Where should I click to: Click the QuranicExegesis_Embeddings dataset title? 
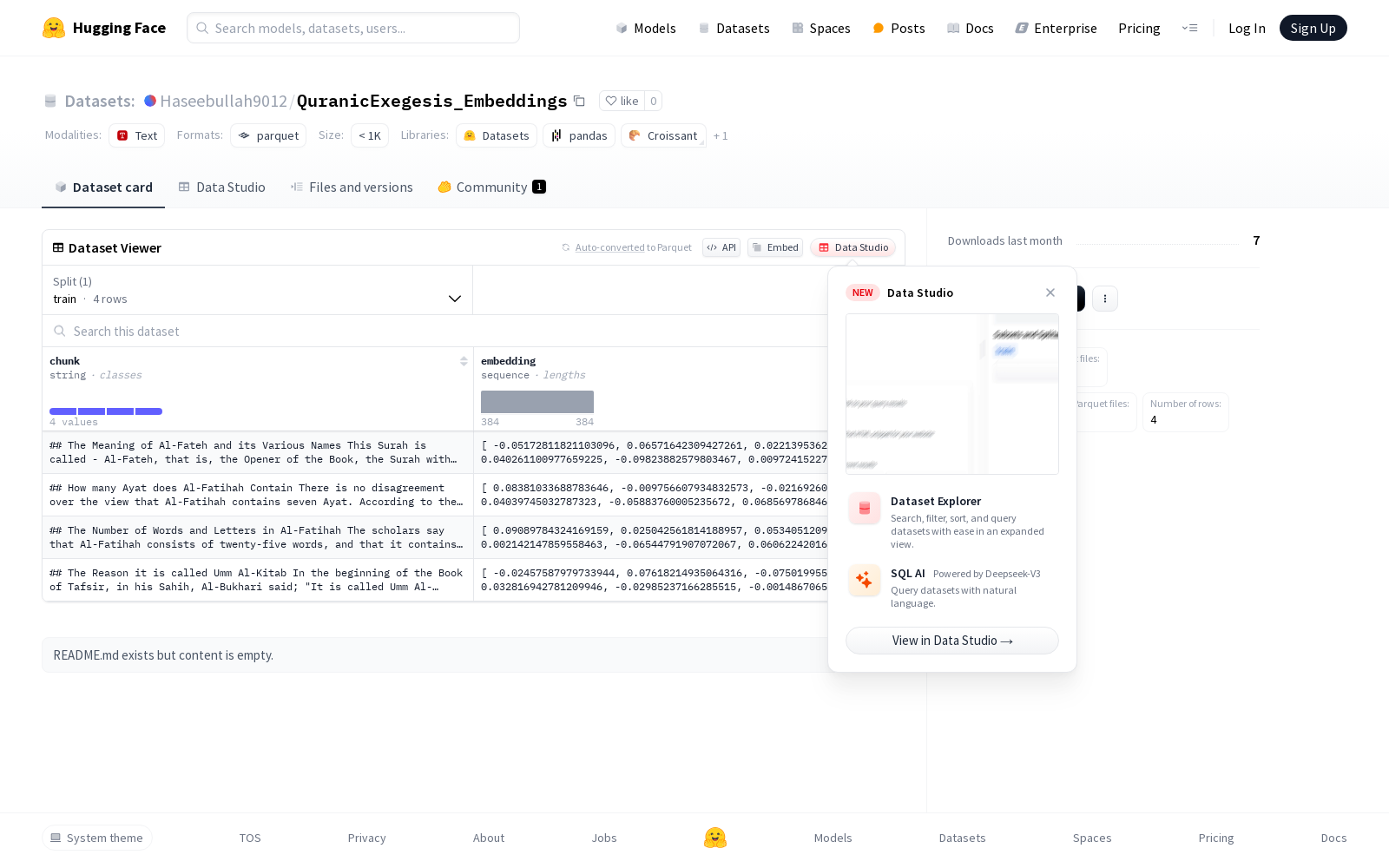(x=431, y=101)
